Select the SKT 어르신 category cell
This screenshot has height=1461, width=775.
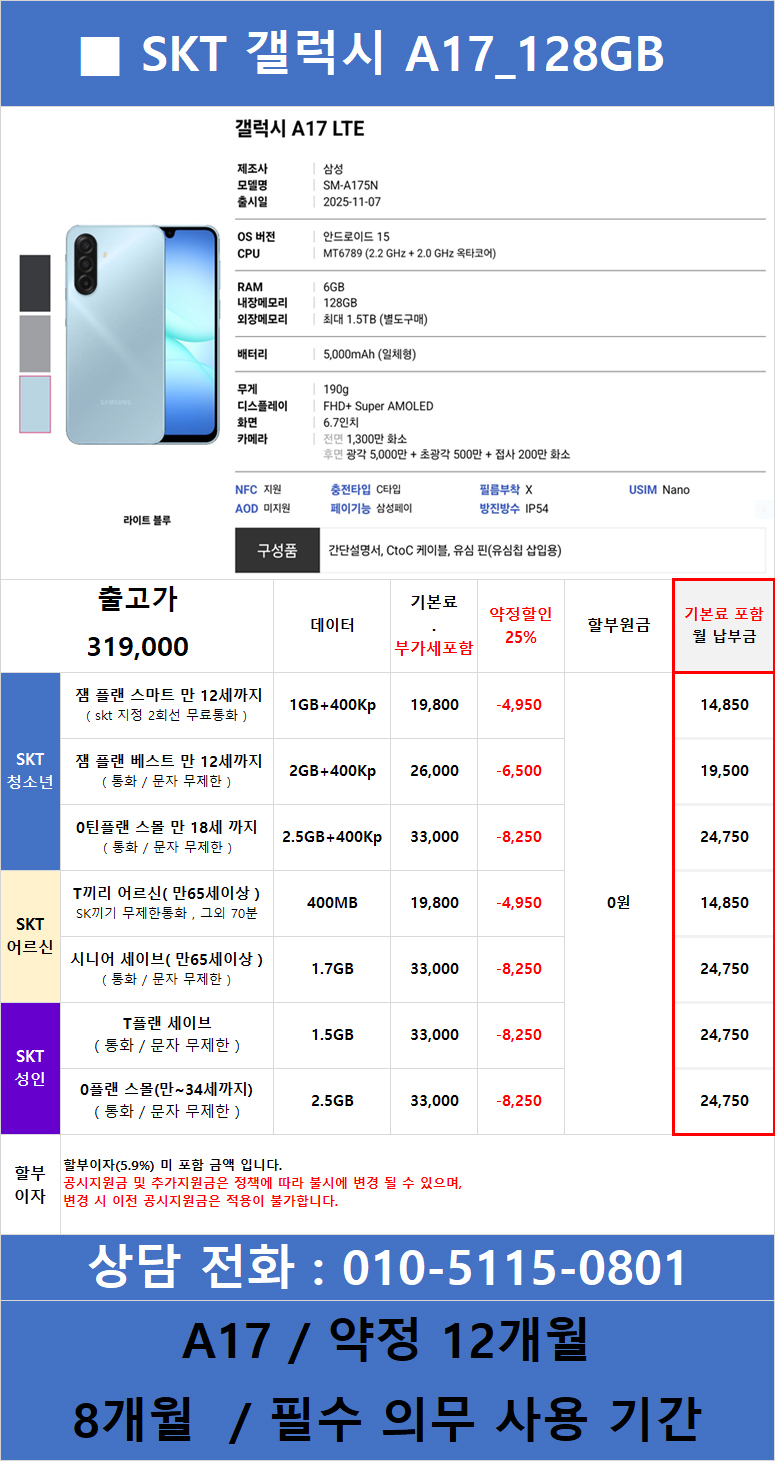(30, 936)
